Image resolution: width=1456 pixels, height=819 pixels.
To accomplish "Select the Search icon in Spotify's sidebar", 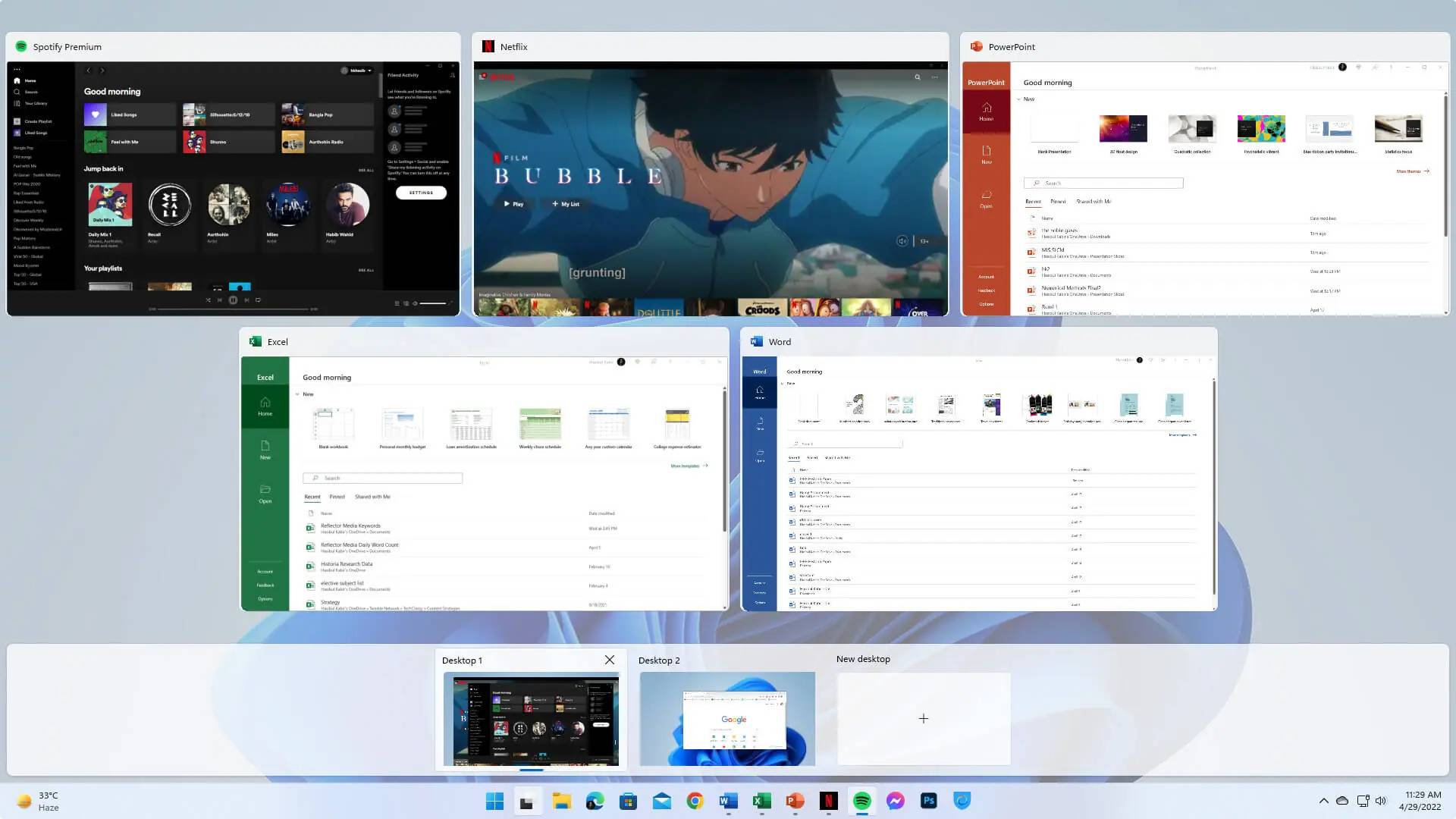I will (x=17, y=92).
